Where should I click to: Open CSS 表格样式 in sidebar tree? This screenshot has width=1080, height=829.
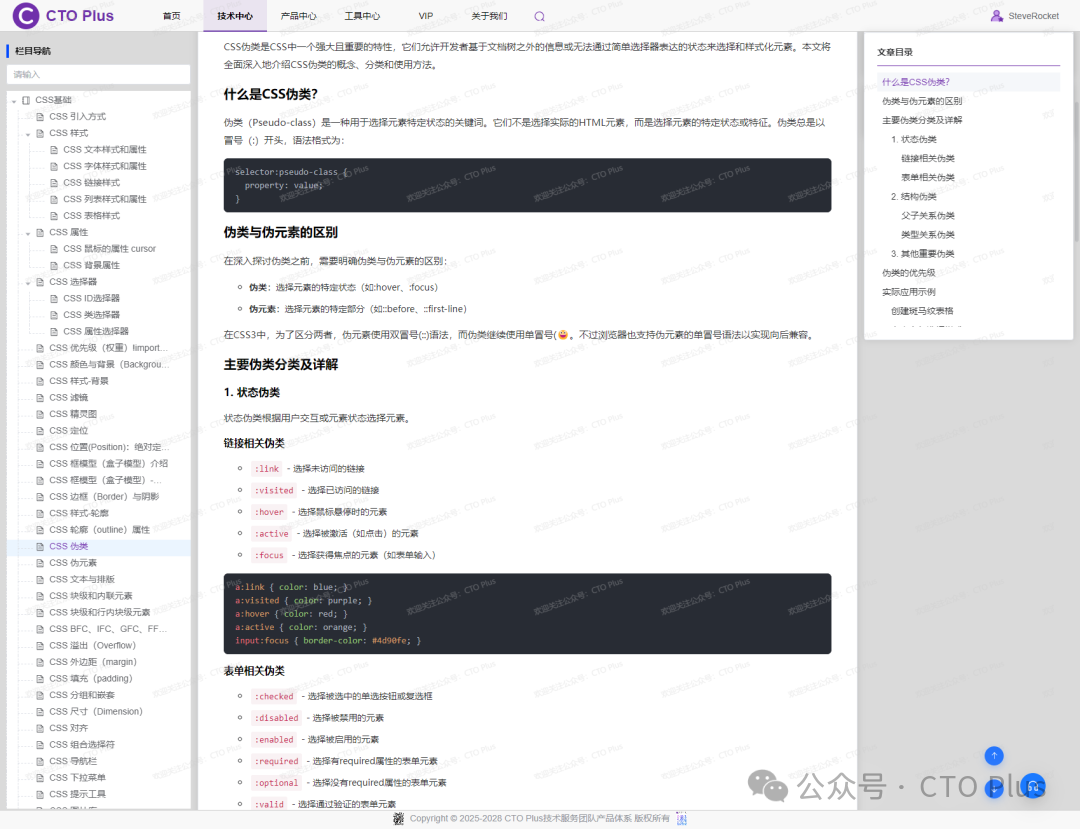92,216
